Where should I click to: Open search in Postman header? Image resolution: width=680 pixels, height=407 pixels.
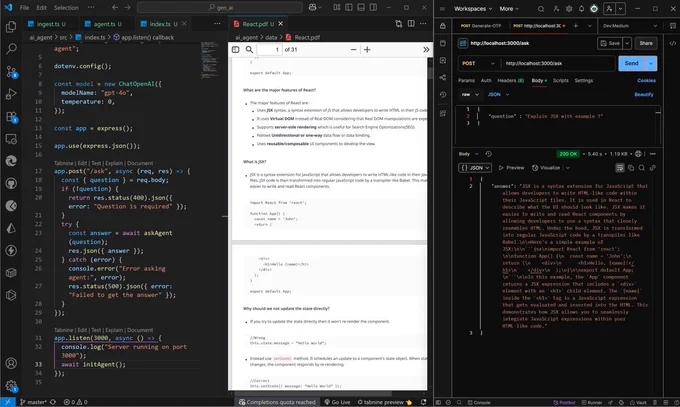(541, 8)
